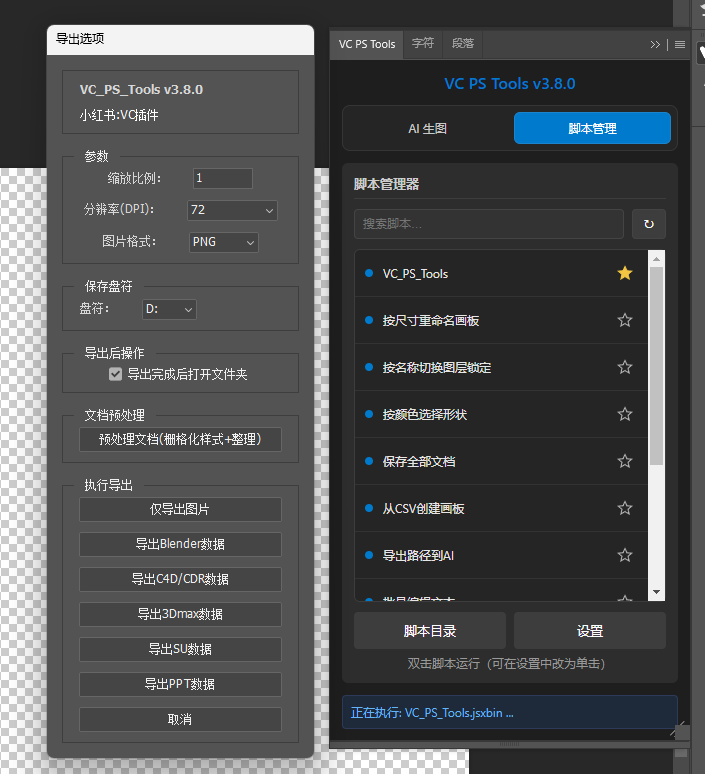Click the script list scrollbar thumb
705x774 pixels.
click(x=656, y=366)
